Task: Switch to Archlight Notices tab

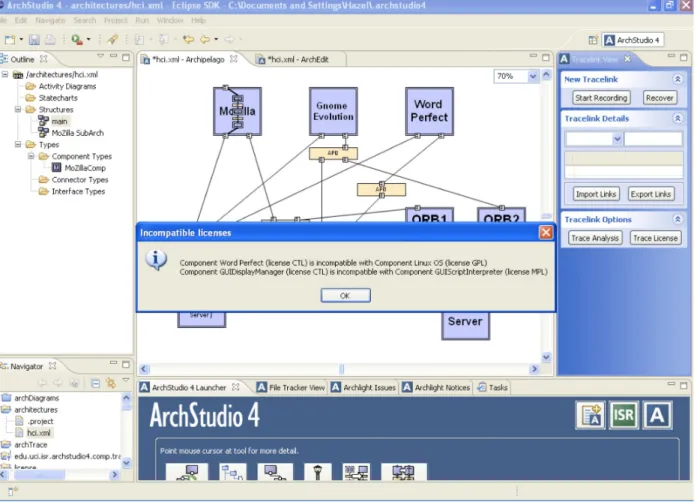Action: pos(437,388)
